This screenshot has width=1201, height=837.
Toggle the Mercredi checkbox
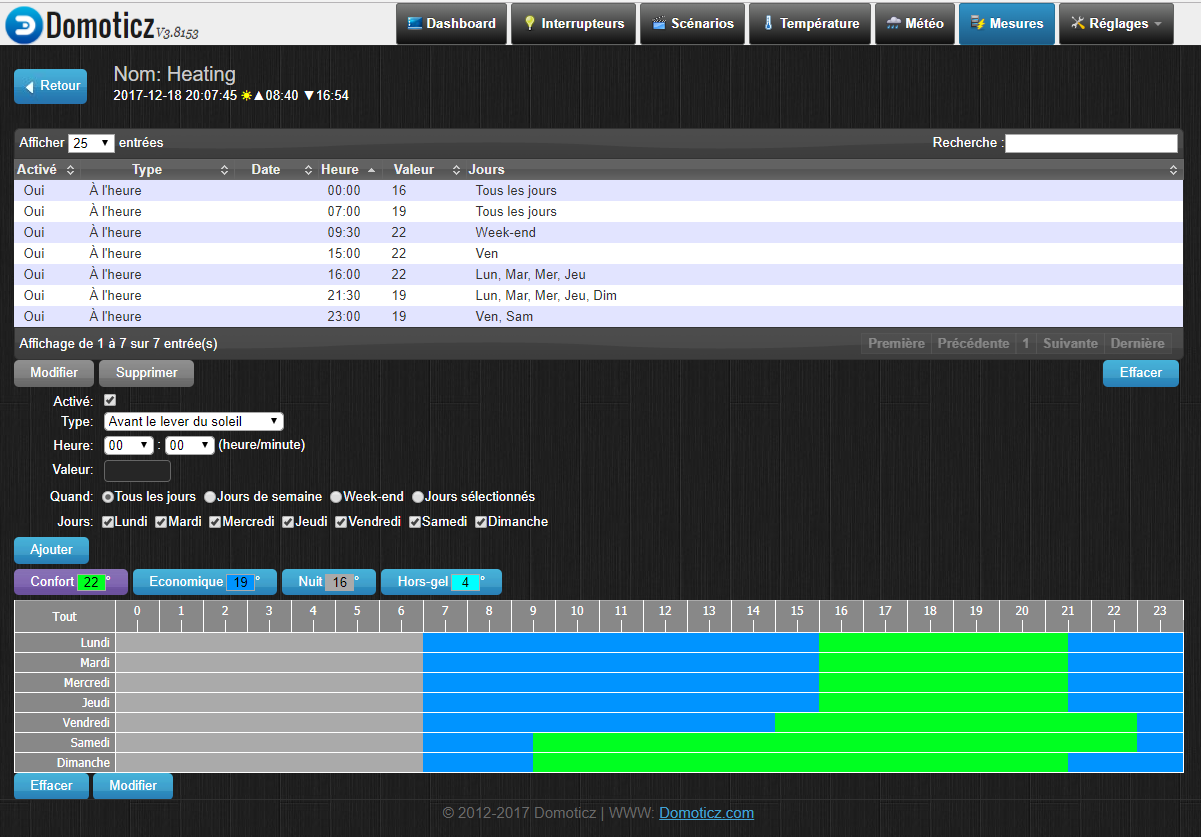(216, 522)
